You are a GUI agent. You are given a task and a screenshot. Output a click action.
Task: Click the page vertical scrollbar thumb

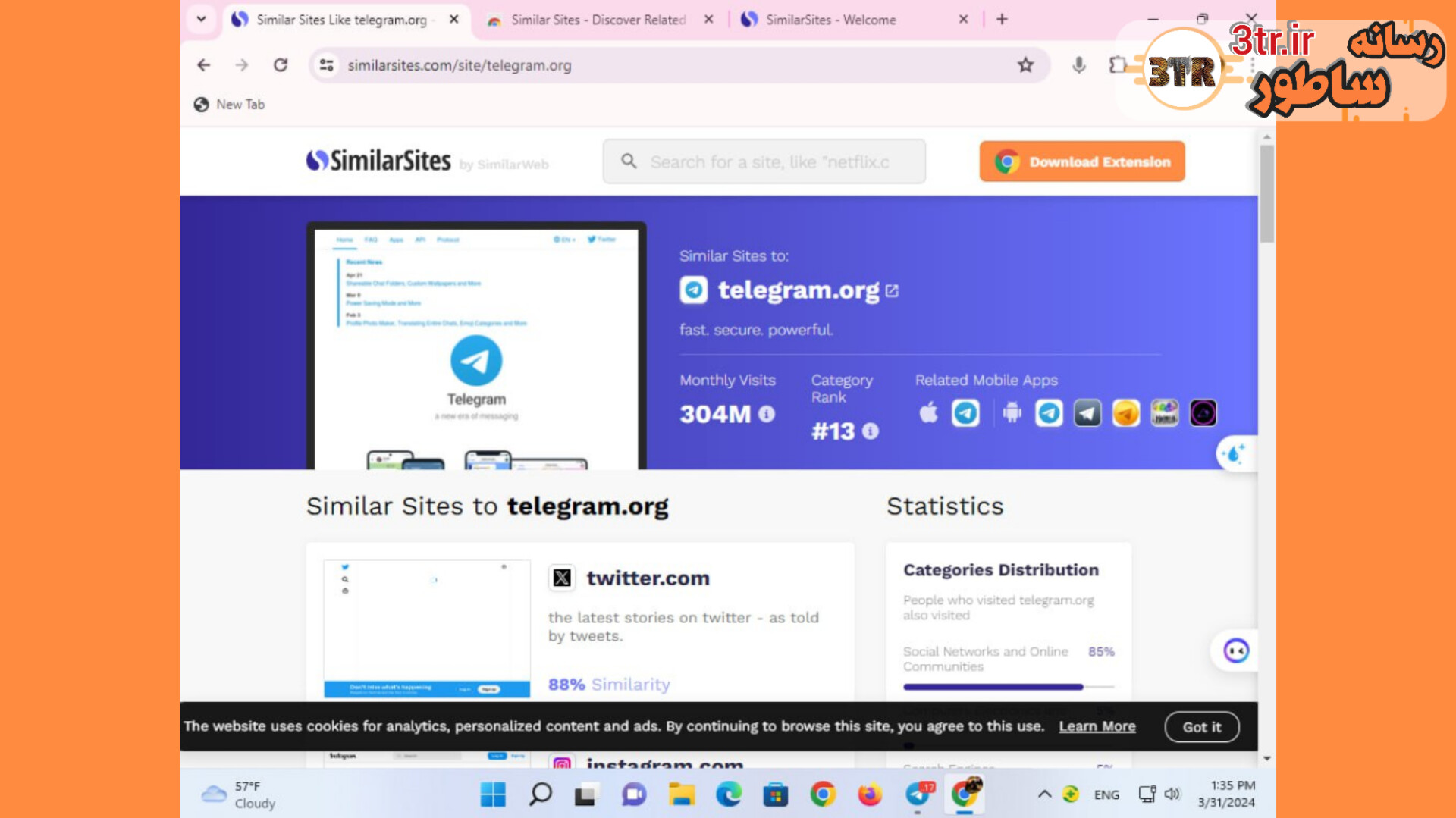[x=1266, y=194]
